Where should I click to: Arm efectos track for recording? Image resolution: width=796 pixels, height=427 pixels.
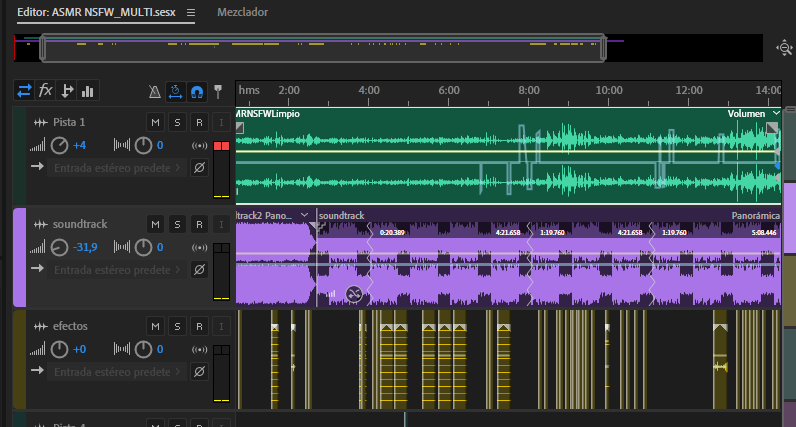tap(199, 326)
